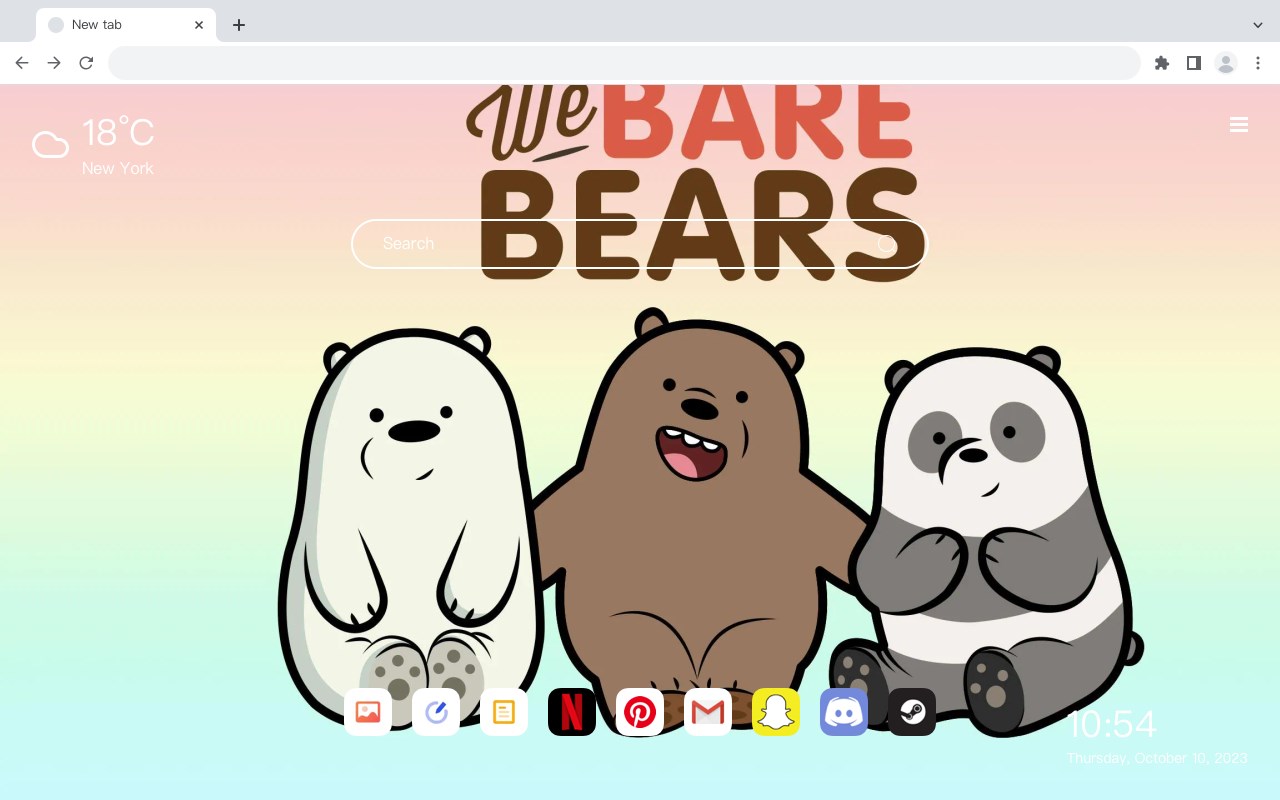The height and width of the screenshot is (800, 1280).
Task: Focus the browser address bar
Action: [624, 63]
